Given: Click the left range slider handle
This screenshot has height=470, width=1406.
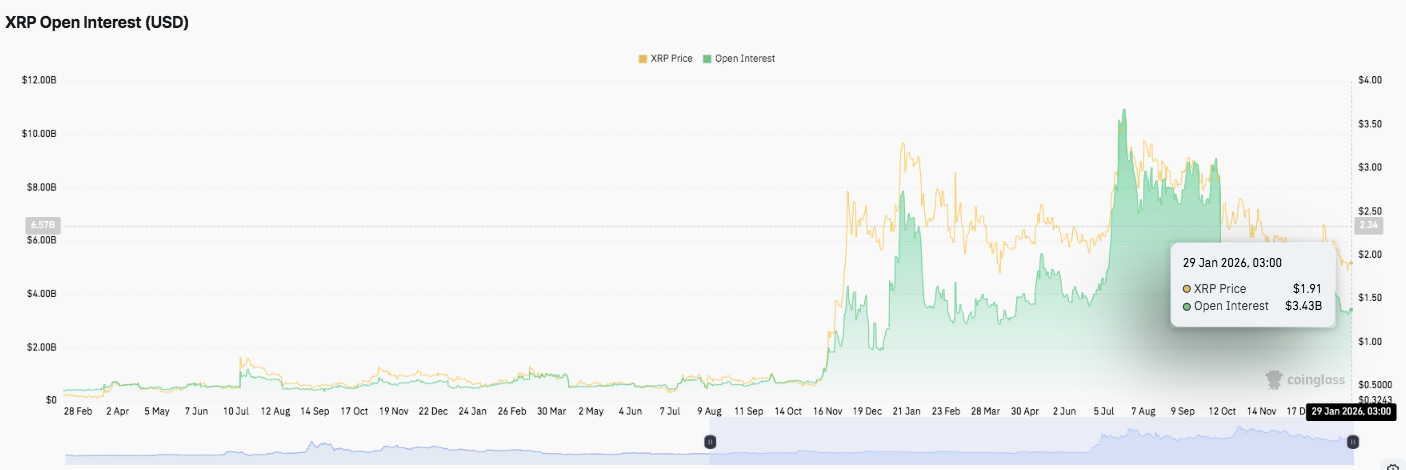Looking at the screenshot, I should coord(710,441).
